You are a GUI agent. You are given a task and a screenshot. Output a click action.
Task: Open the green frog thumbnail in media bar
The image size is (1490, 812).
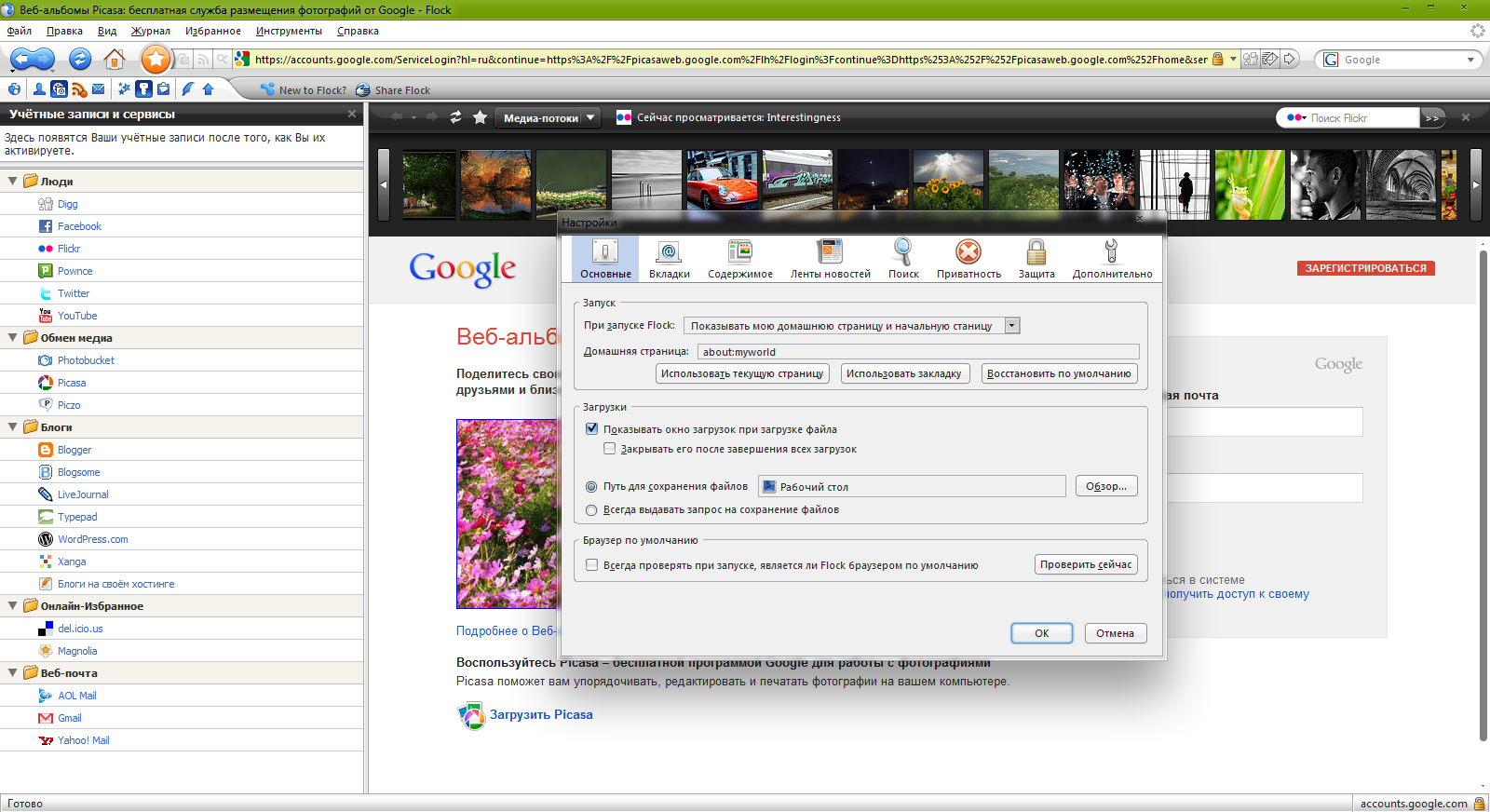(1250, 184)
